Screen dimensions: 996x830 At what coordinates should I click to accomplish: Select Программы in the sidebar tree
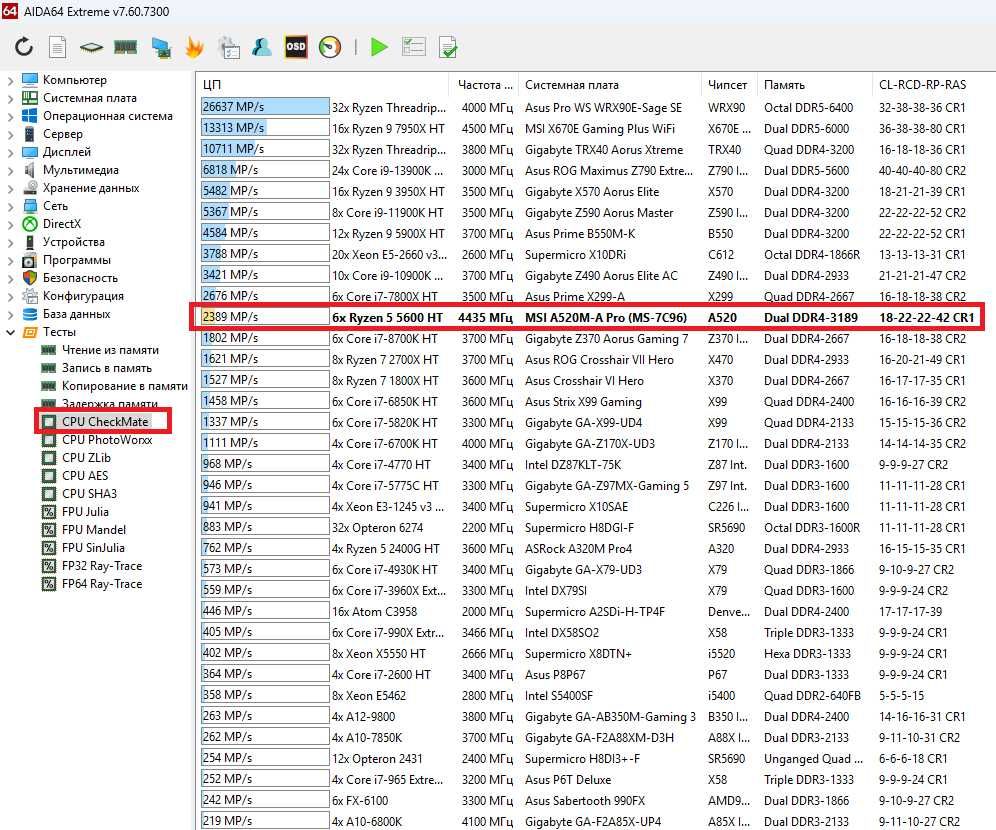tap(76, 260)
